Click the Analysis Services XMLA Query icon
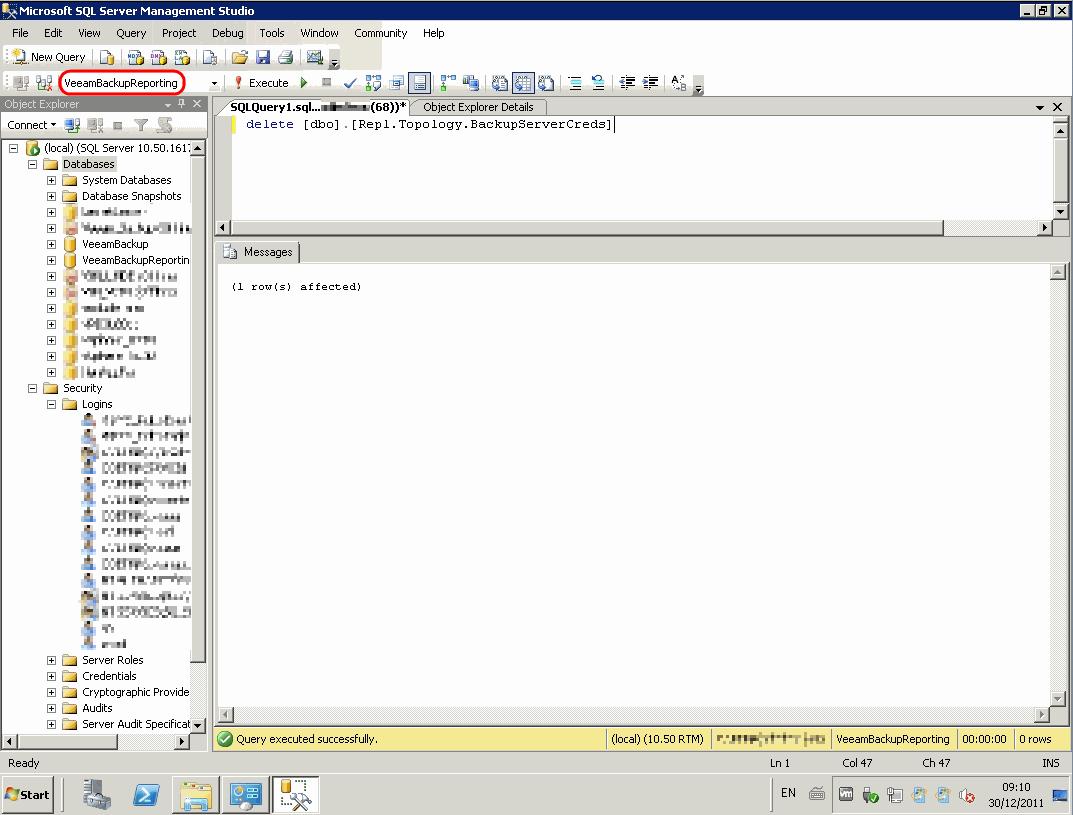Viewport: 1073px width, 815px height. coord(183,57)
